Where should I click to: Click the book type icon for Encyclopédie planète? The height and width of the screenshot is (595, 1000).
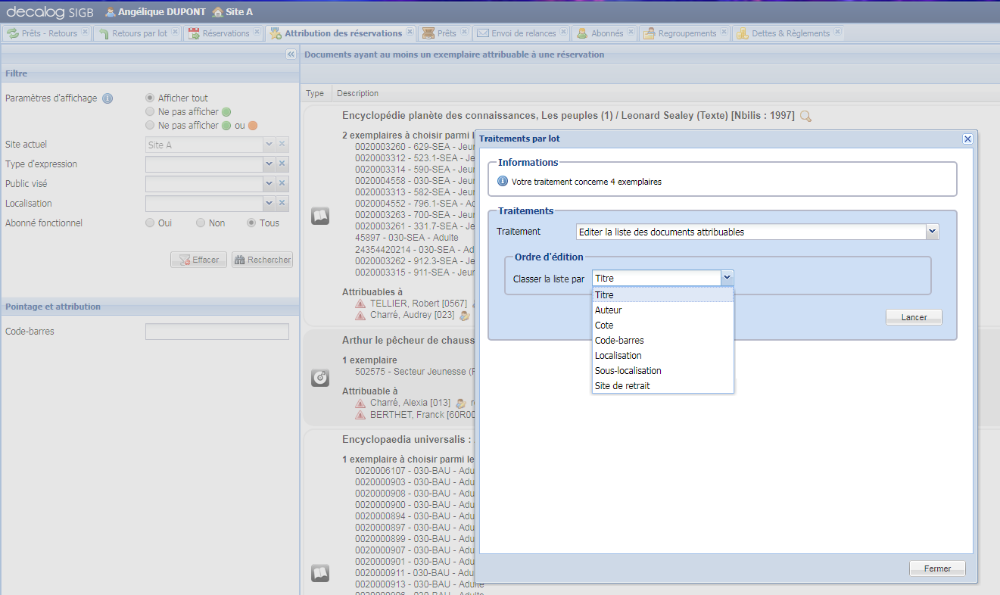(x=320, y=216)
